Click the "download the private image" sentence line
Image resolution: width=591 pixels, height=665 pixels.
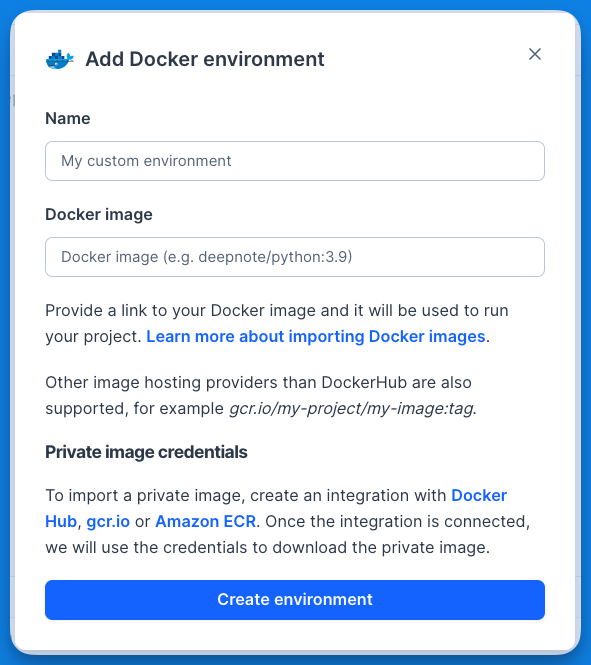click(268, 548)
